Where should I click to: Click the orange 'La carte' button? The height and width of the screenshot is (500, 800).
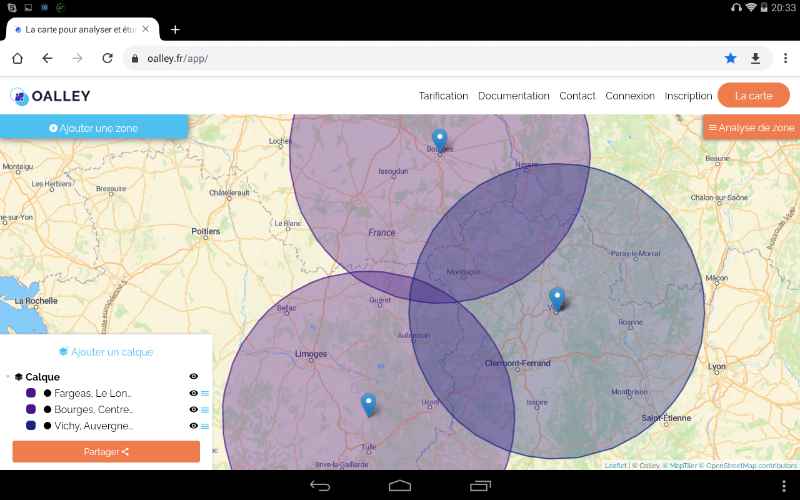[754, 95]
